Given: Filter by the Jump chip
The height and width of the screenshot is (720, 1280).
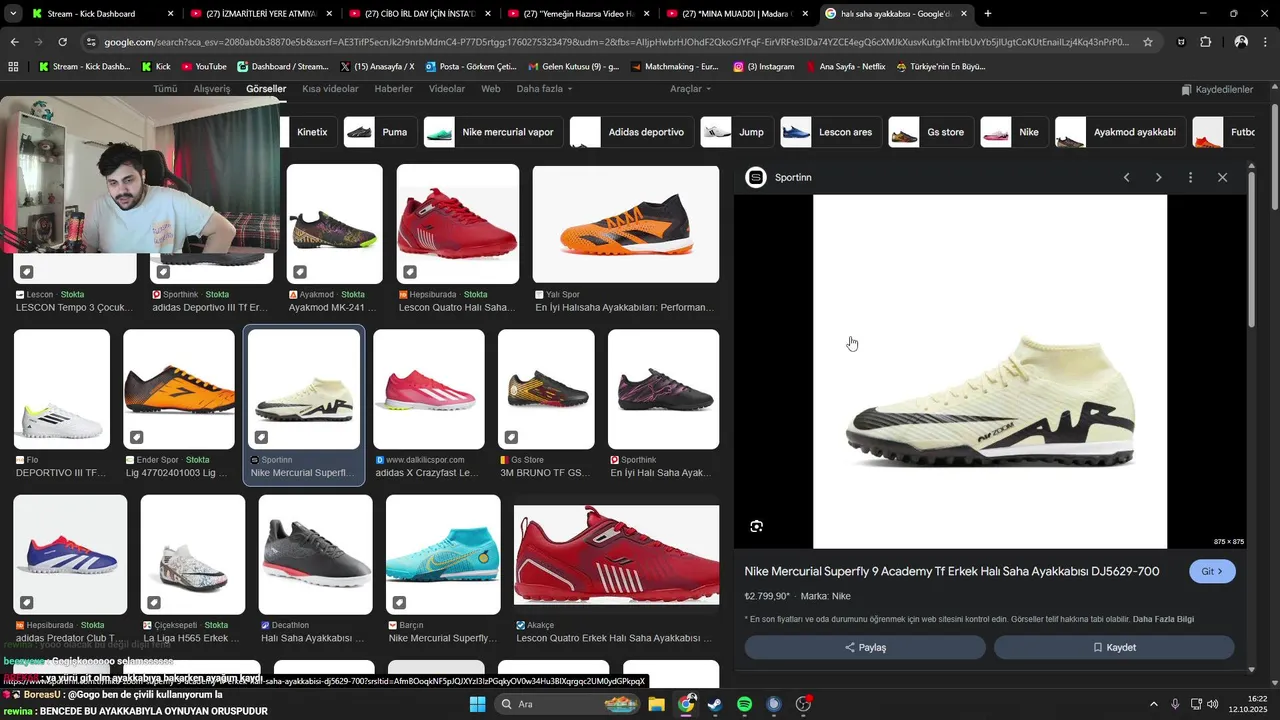Looking at the screenshot, I should pos(737,132).
